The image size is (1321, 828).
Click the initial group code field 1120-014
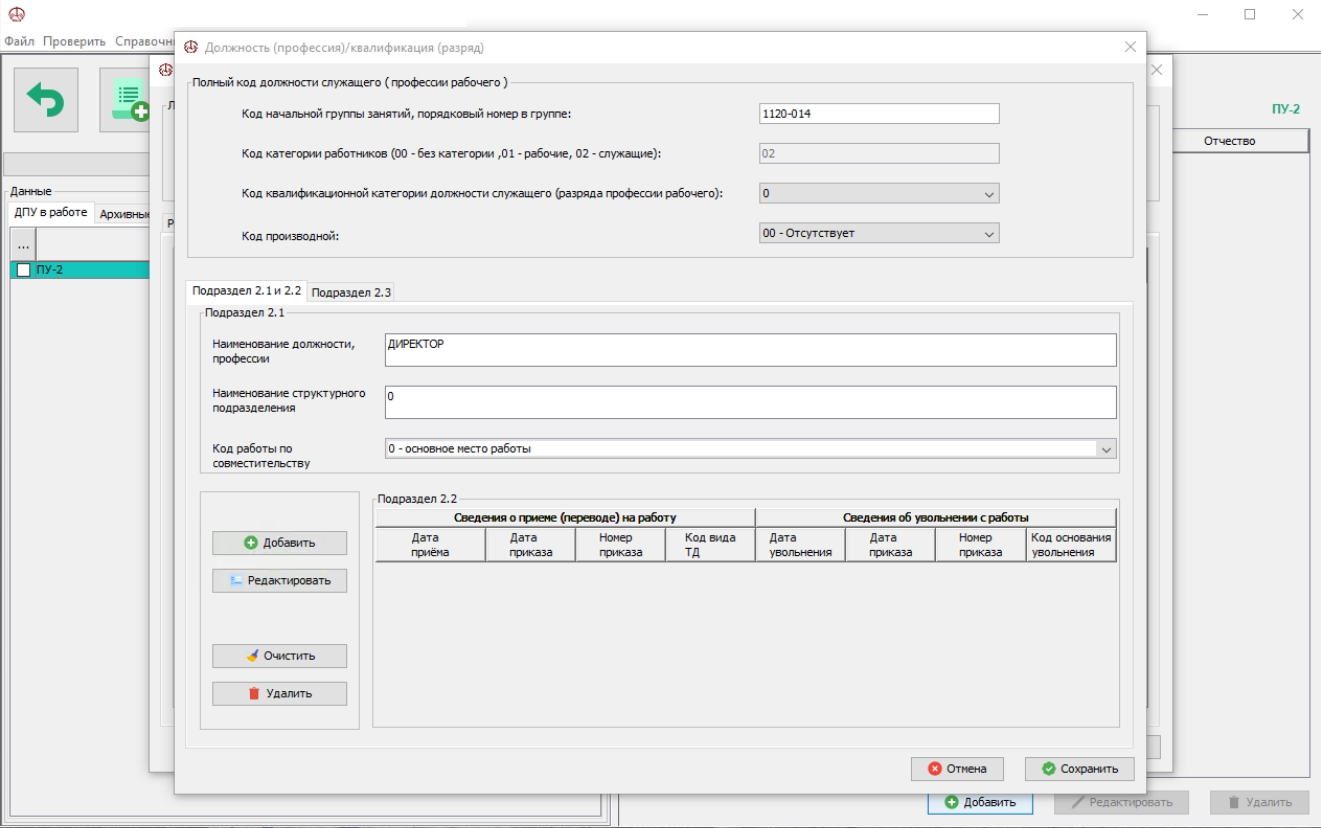point(878,114)
